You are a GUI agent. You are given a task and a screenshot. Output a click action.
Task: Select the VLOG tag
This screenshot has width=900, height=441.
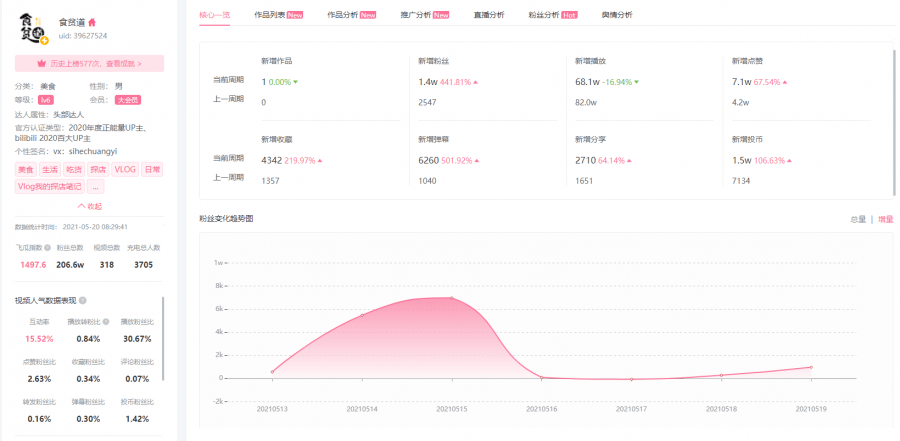(125, 170)
